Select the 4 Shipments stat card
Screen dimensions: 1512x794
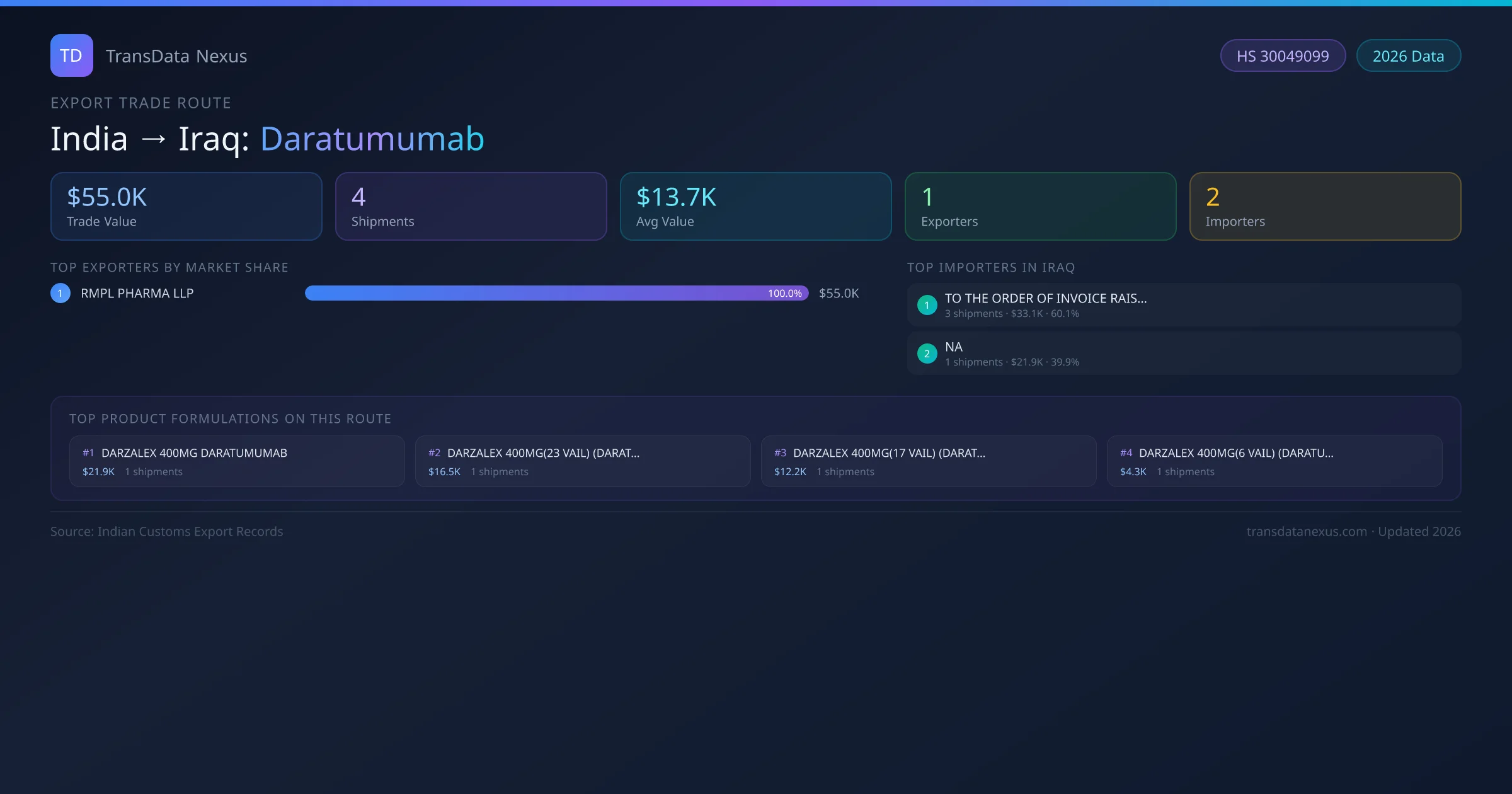(x=471, y=207)
